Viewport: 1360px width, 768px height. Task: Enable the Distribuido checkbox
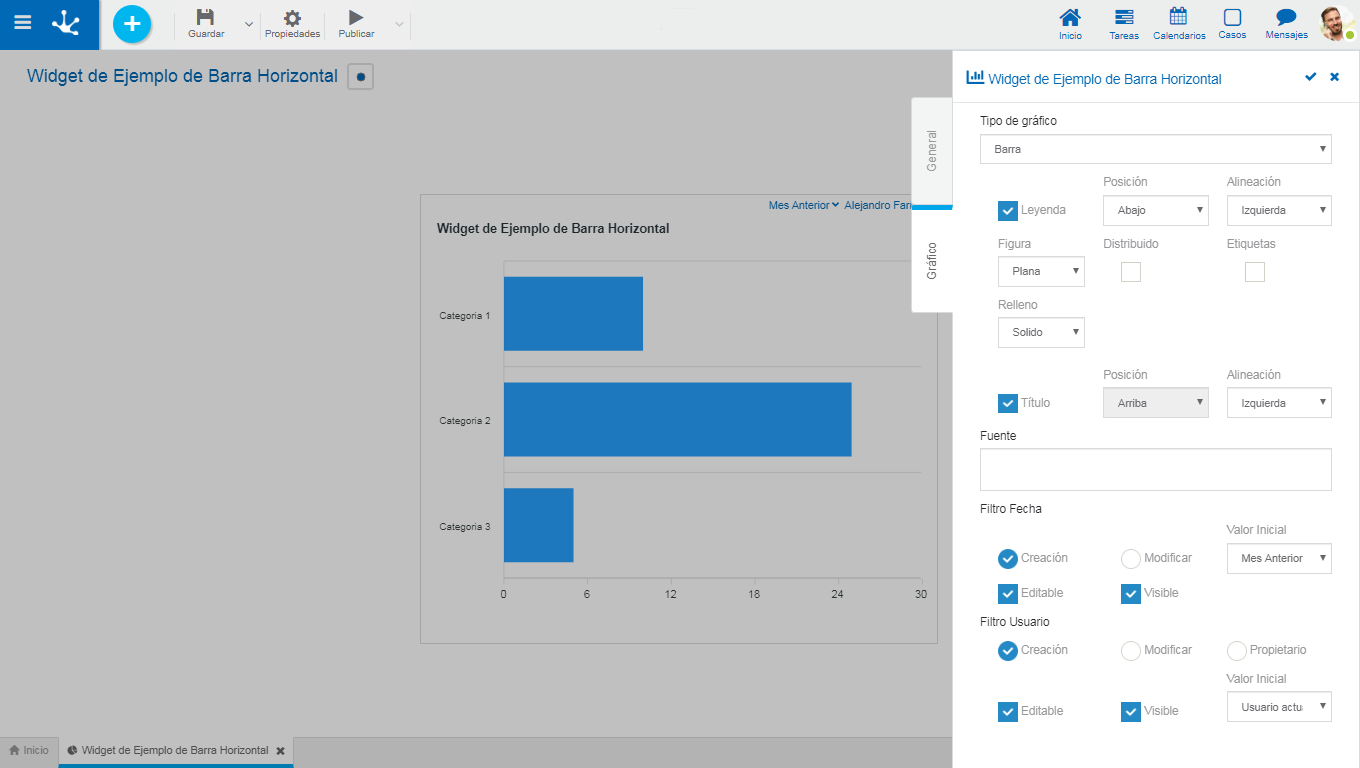point(1131,272)
